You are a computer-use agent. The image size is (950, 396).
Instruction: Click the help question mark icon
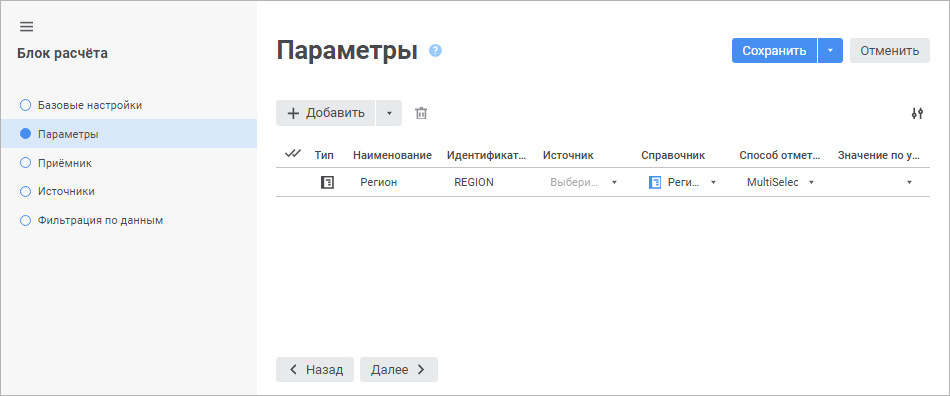click(x=435, y=51)
